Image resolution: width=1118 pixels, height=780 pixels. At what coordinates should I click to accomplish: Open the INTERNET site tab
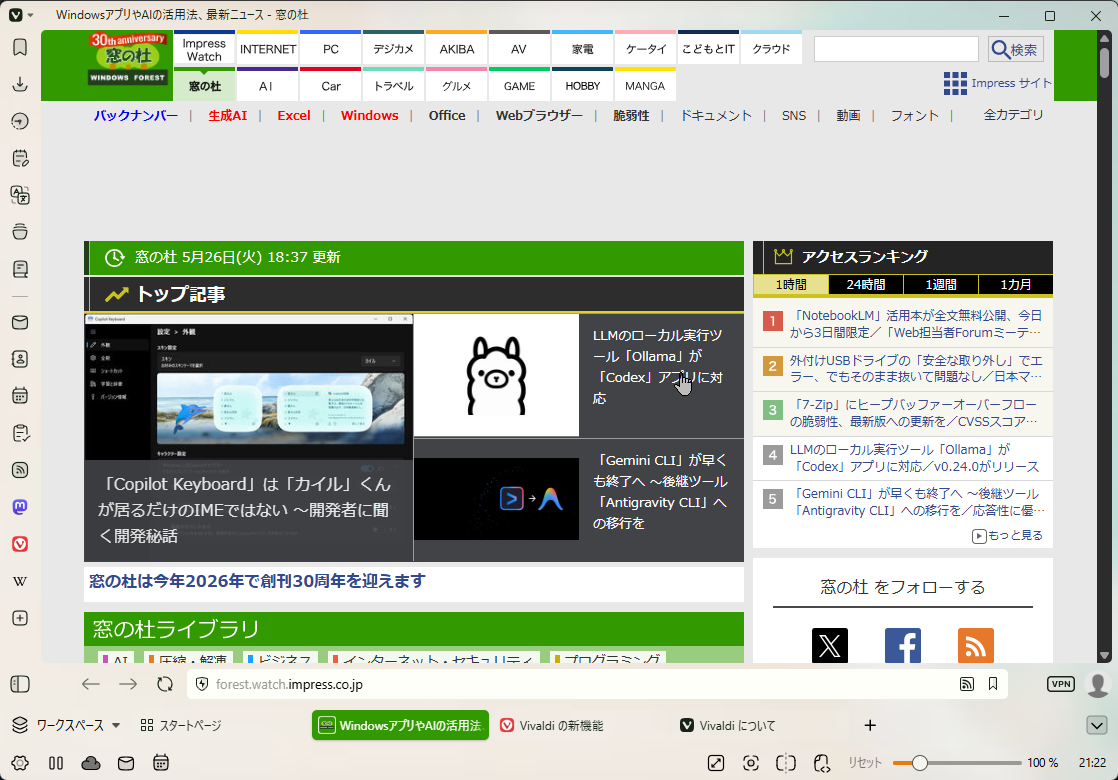pyautogui.click(x=268, y=48)
